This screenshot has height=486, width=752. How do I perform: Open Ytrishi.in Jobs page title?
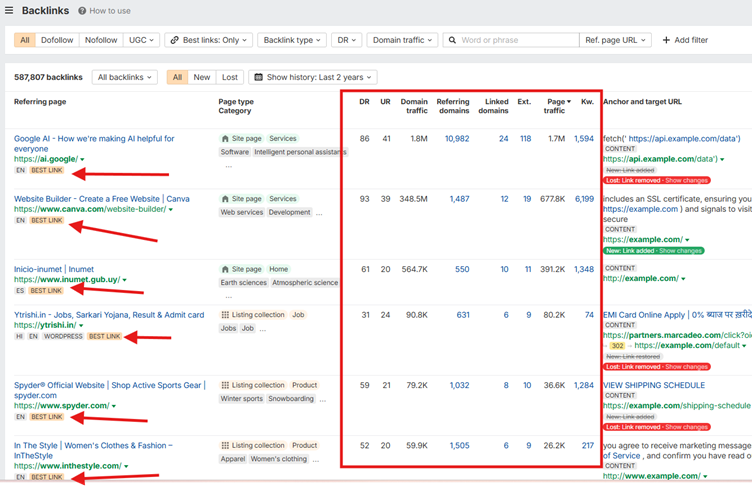(x=109, y=315)
